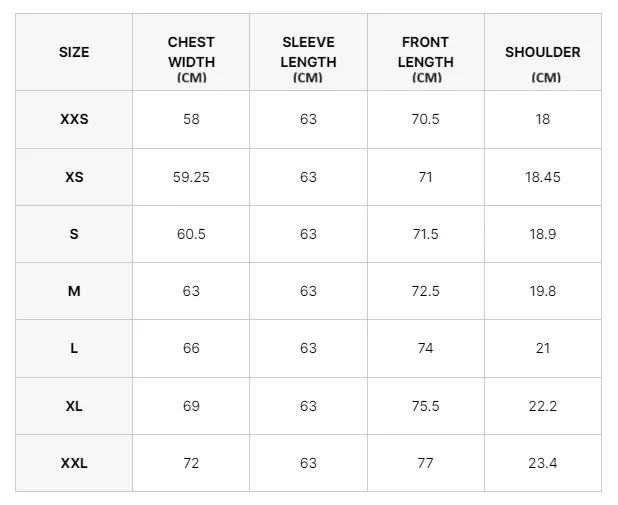Screen dimensions: 618x505
Task: Click chest width value 59.25
Action: [191, 177]
